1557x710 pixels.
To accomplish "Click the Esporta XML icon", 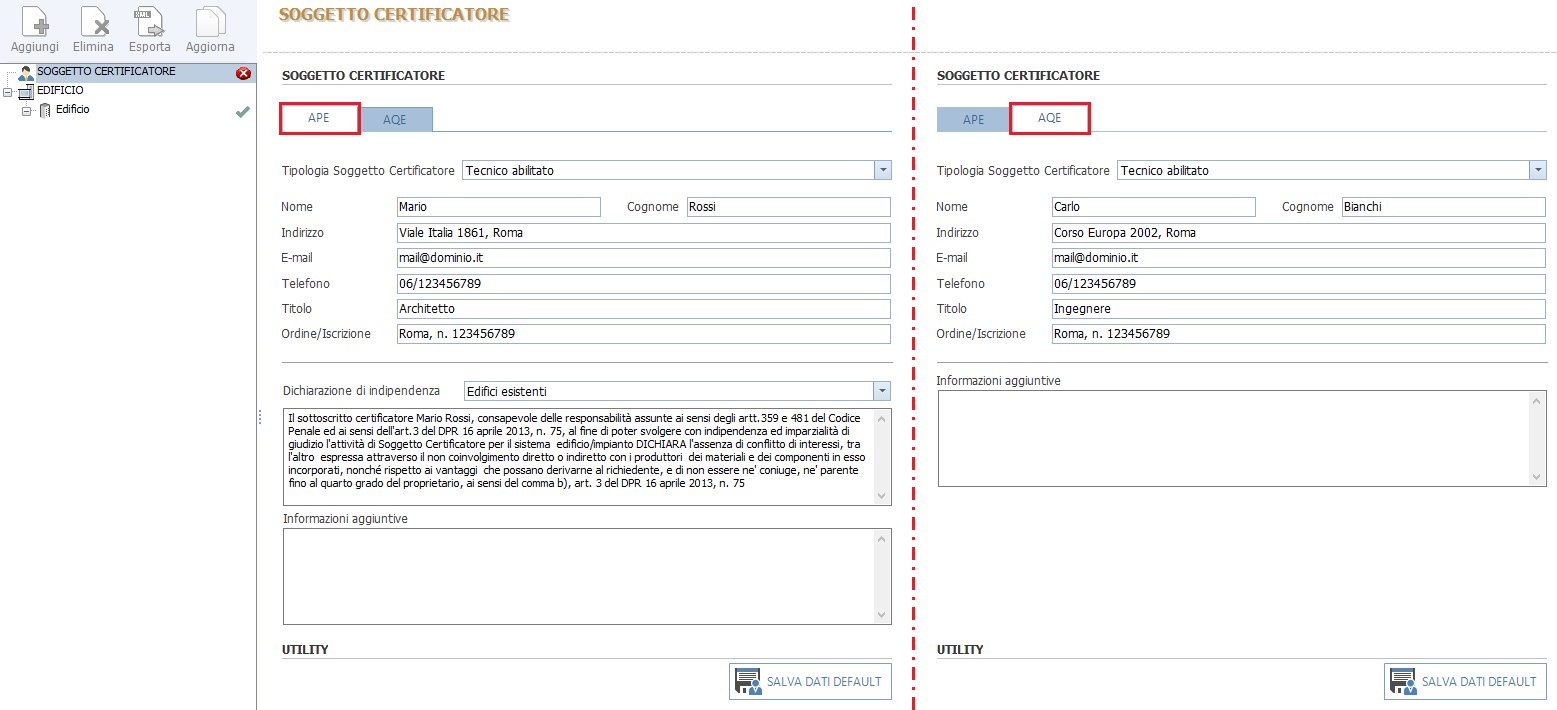I will (x=149, y=22).
